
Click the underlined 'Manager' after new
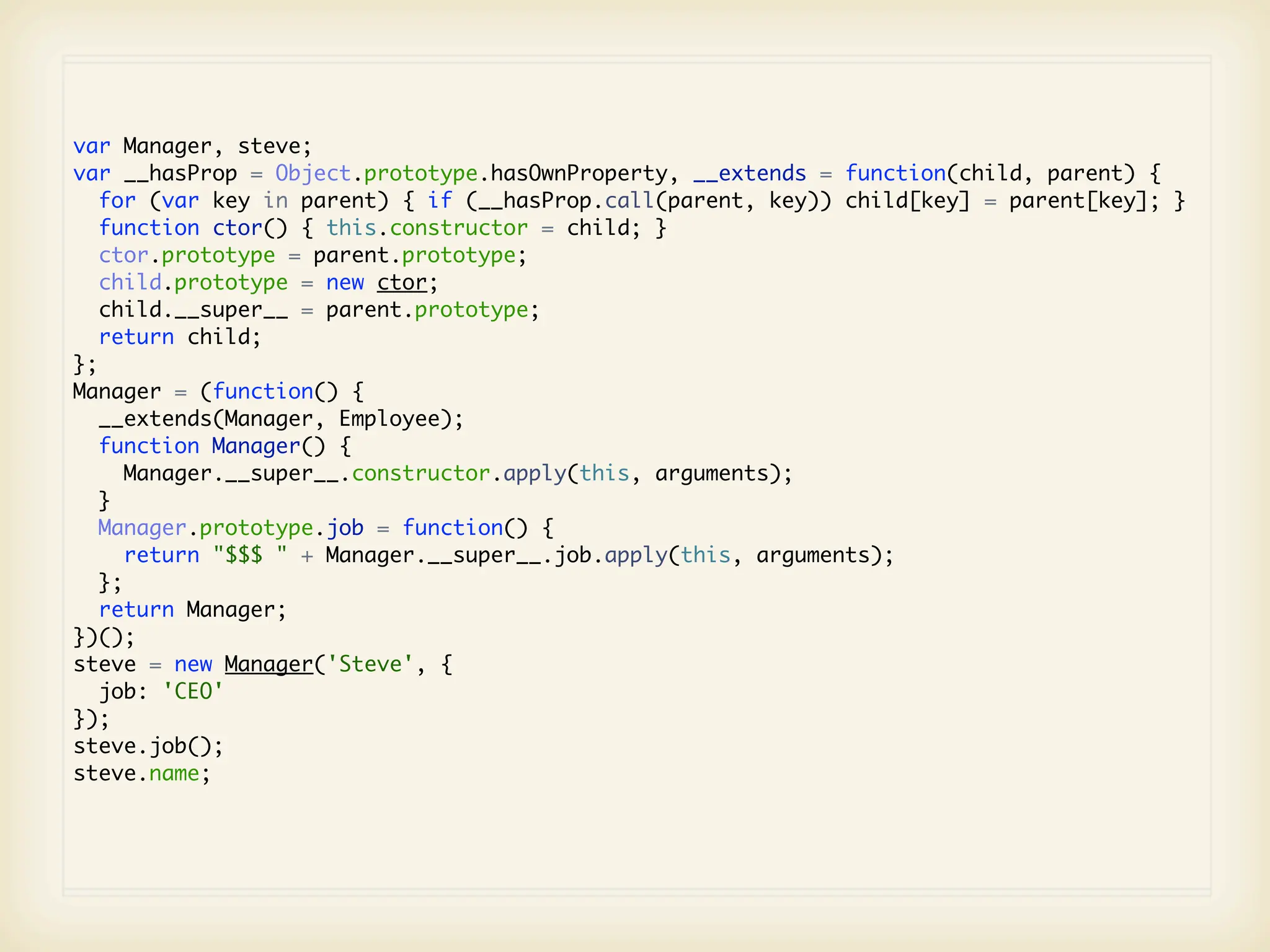coord(269,664)
